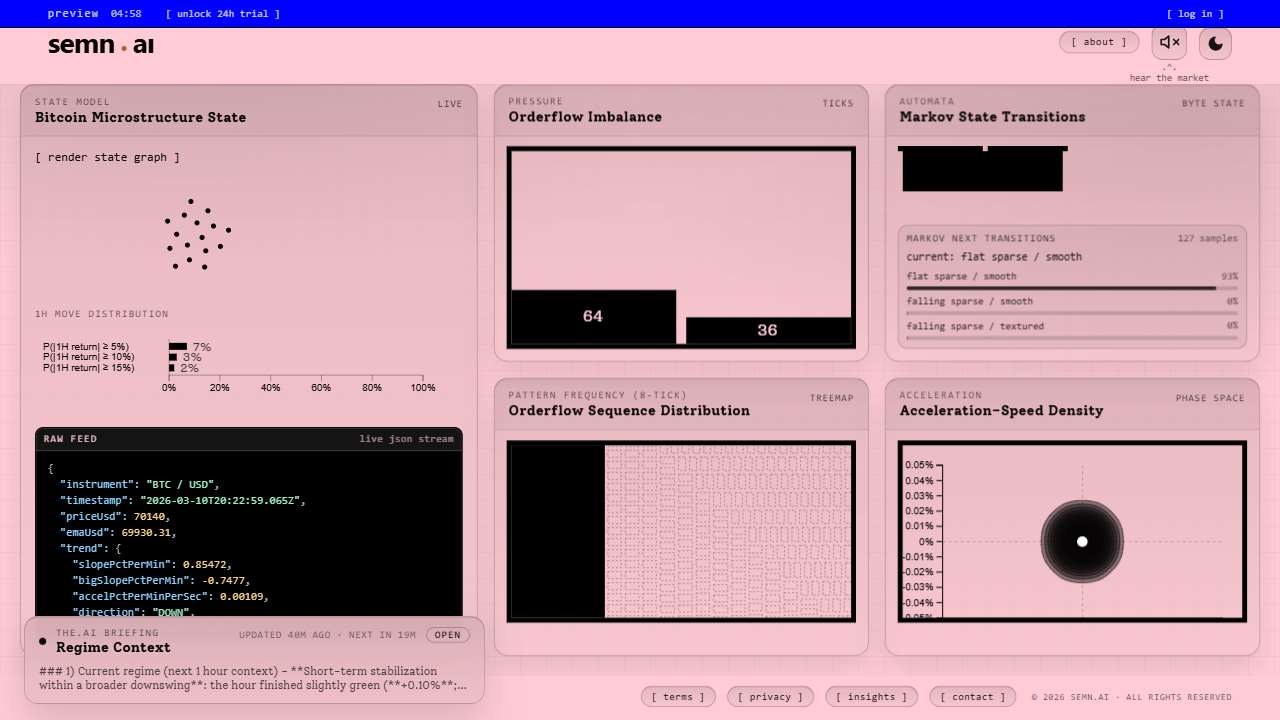The width and height of the screenshot is (1280, 720).
Task: Render the state graph
Action: (x=108, y=157)
